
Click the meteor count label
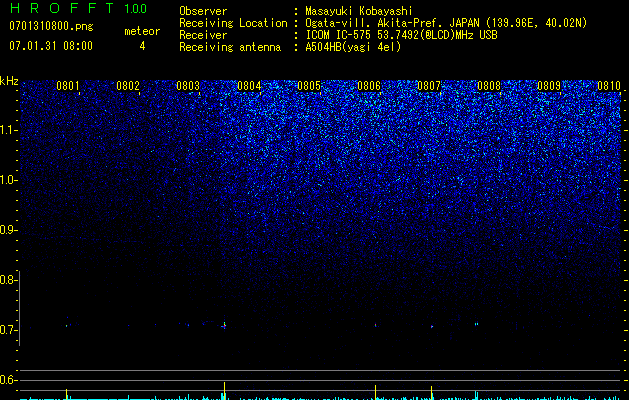(142, 31)
